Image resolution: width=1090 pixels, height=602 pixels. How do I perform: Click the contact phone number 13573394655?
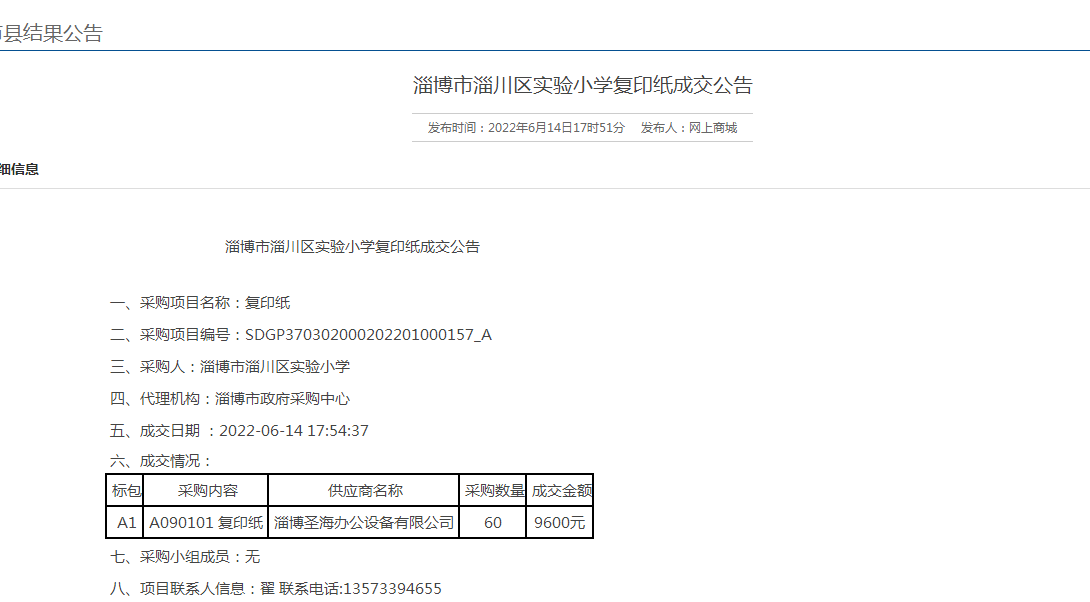(x=392, y=589)
